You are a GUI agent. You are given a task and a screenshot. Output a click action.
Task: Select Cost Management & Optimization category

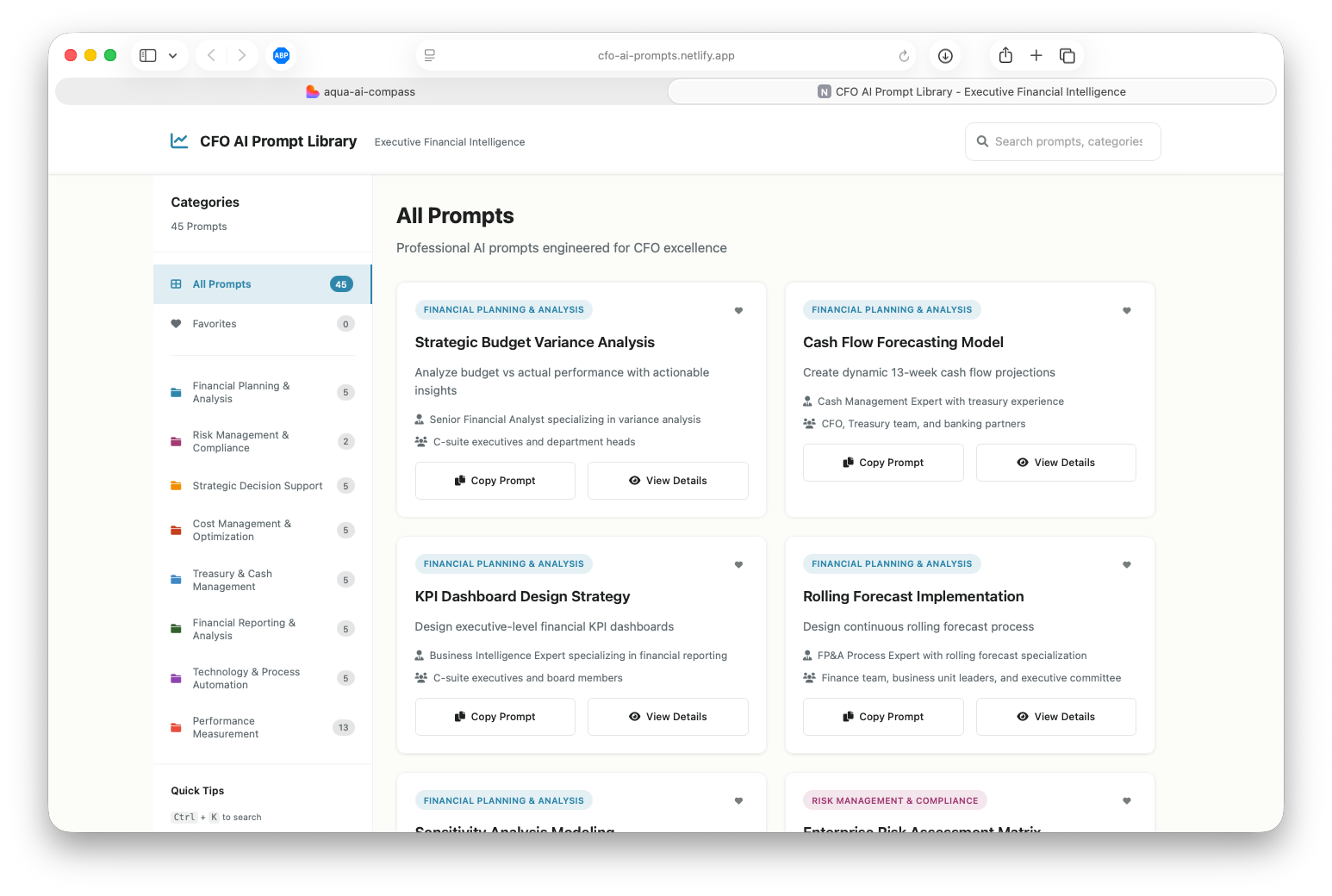pos(262,530)
